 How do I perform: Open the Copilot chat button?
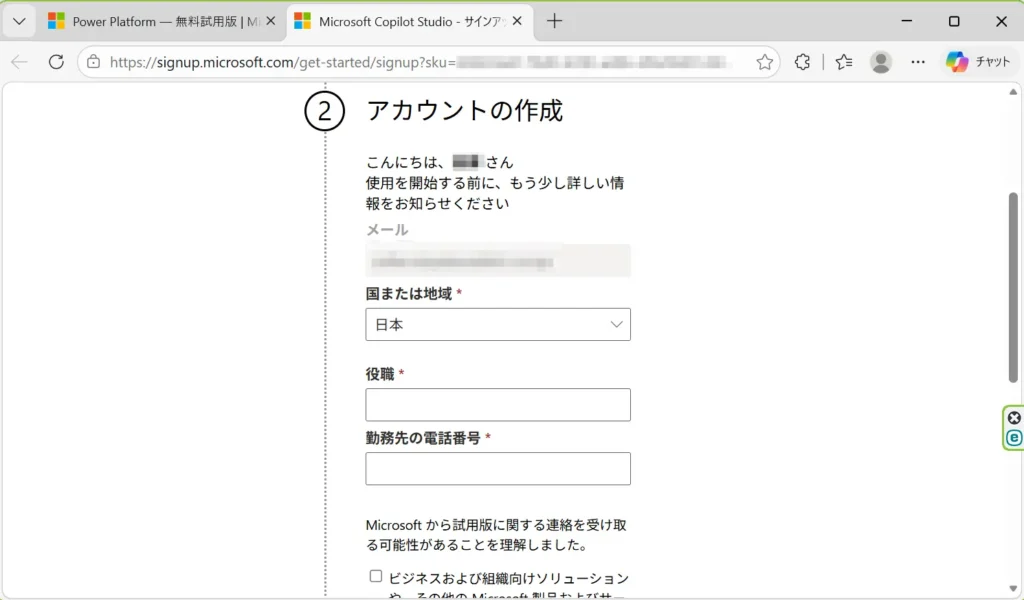[978, 62]
